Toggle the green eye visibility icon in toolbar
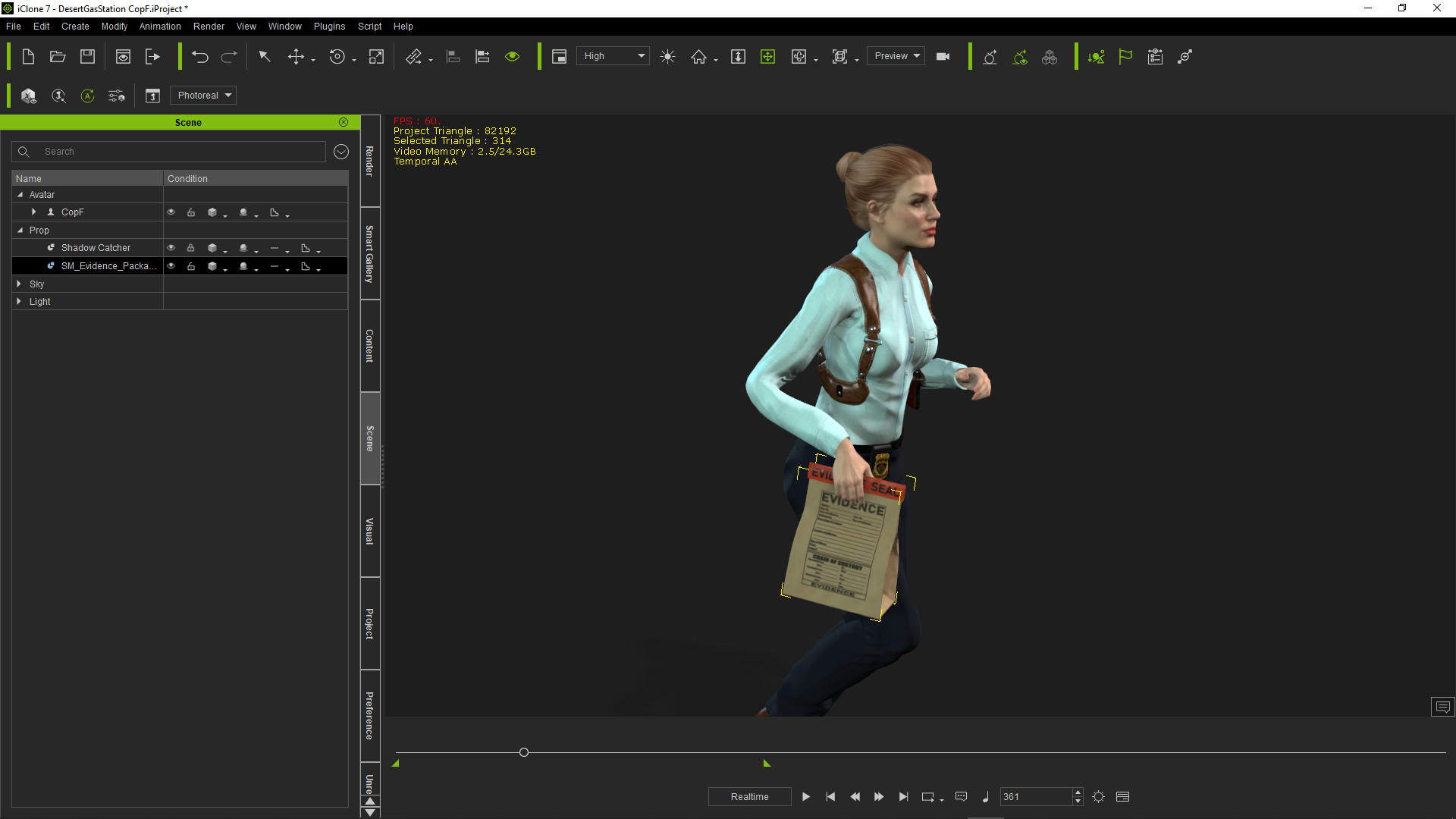The width and height of the screenshot is (1456, 819). 513,57
